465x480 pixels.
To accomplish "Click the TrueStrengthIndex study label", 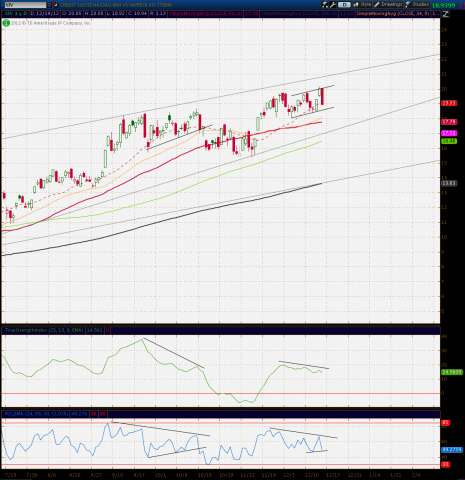I will pyautogui.click(x=44, y=330).
